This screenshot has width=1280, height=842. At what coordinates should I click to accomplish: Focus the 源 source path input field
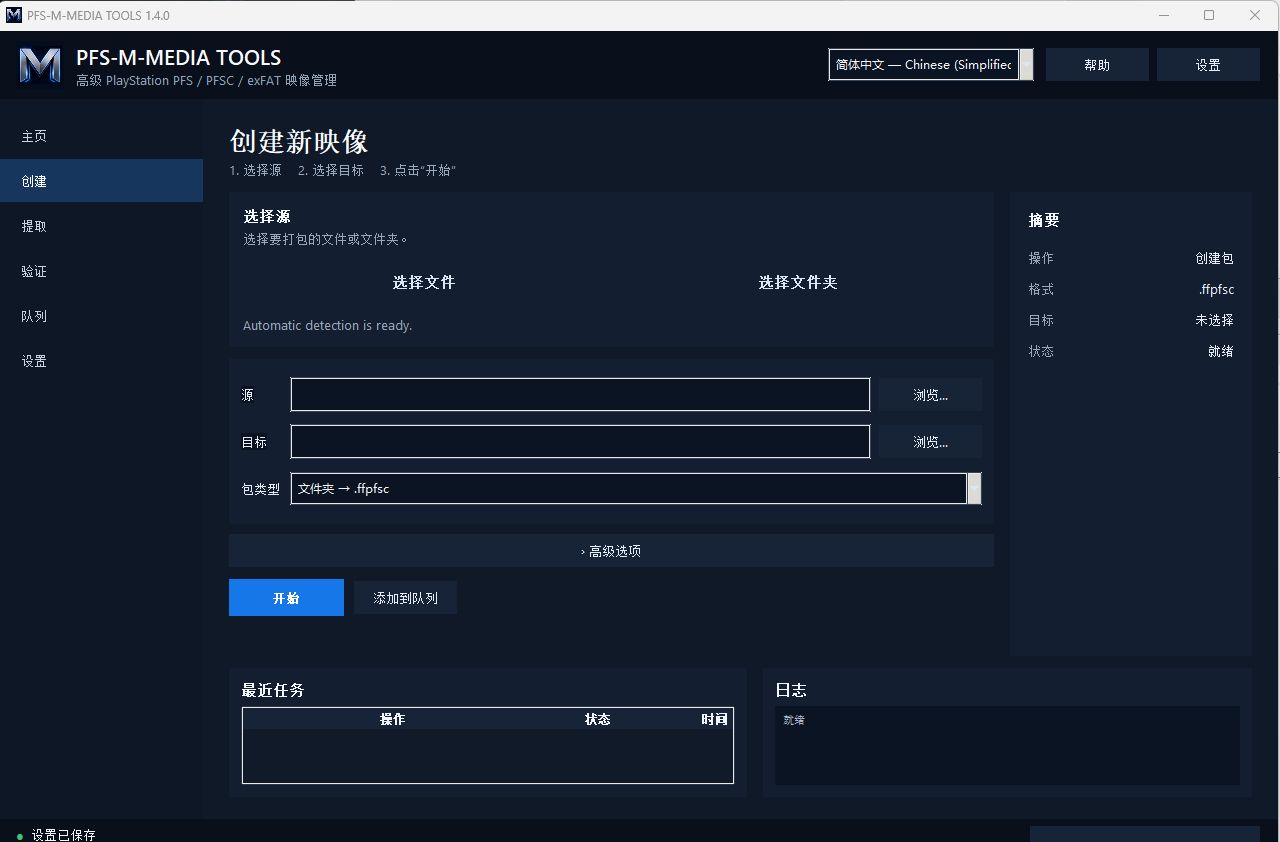click(580, 395)
